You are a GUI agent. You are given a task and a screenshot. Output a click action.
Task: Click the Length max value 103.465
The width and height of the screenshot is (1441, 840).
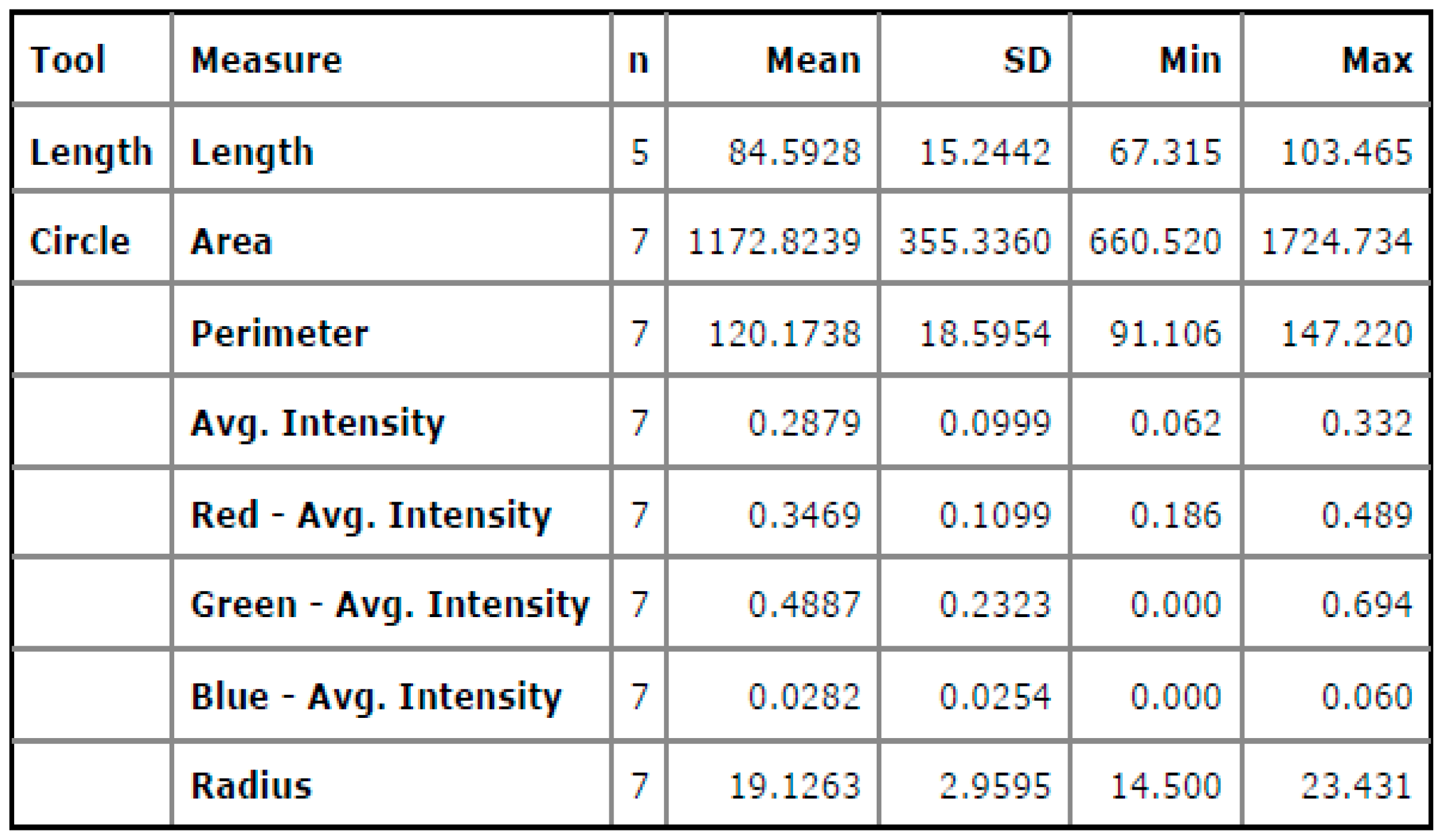click(x=1347, y=152)
